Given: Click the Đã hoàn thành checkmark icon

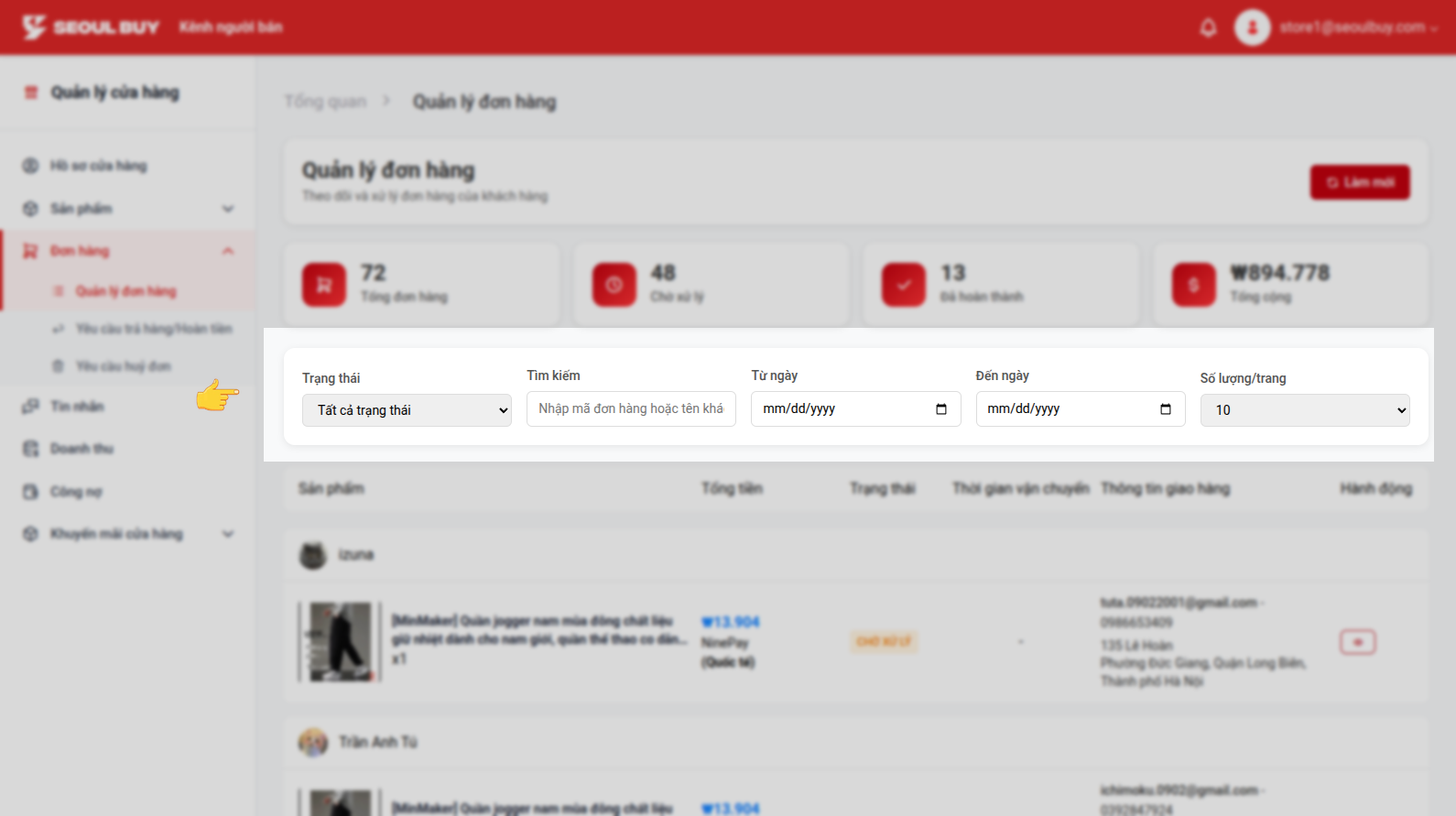Looking at the screenshot, I should click(x=904, y=285).
